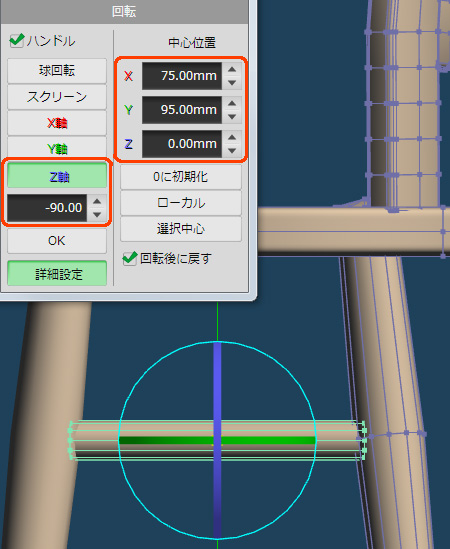Screen dimensions: 450x549
Task: Toggle the 詳細設定 button
Action: coord(57,273)
